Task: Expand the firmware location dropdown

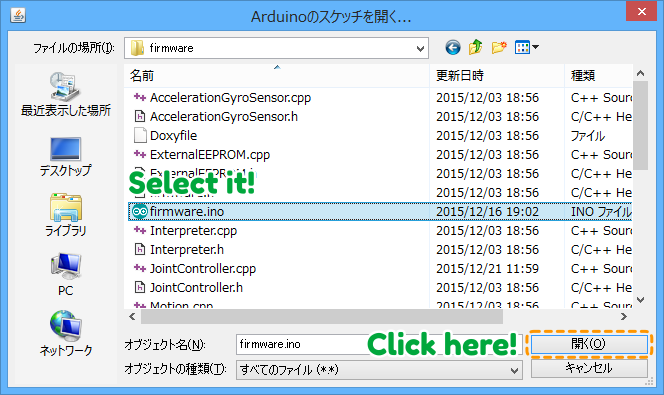Action: [420, 48]
